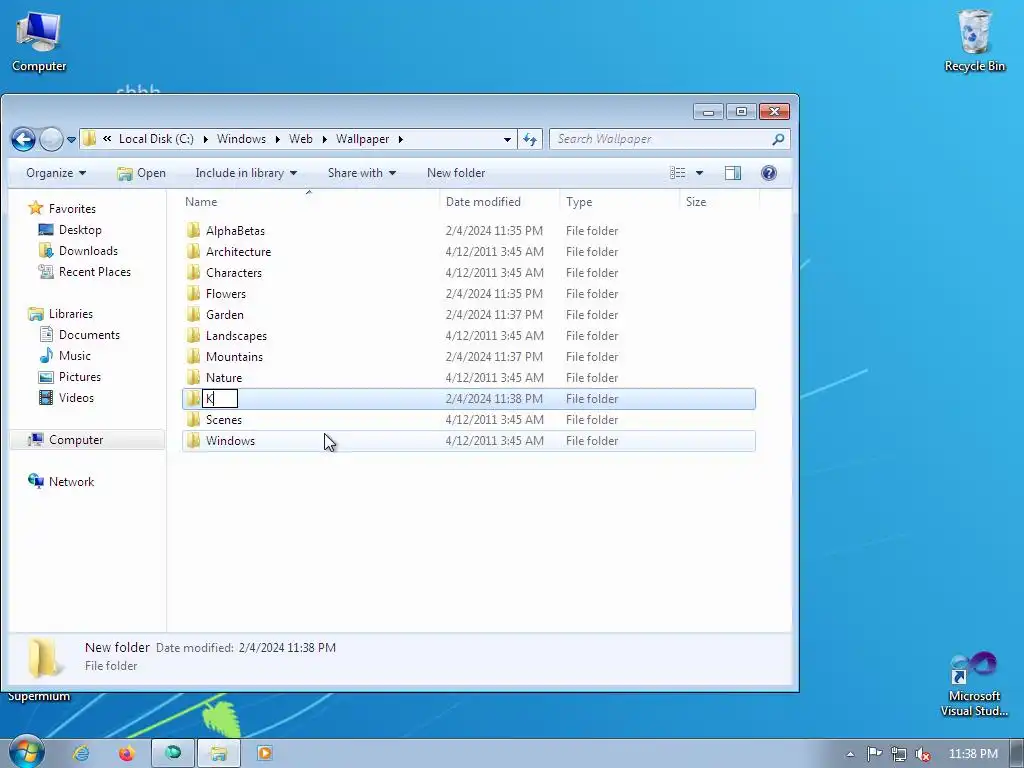1024x768 pixels.
Task: Click Local Disk (C:) in breadcrumb
Action: click(156, 139)
